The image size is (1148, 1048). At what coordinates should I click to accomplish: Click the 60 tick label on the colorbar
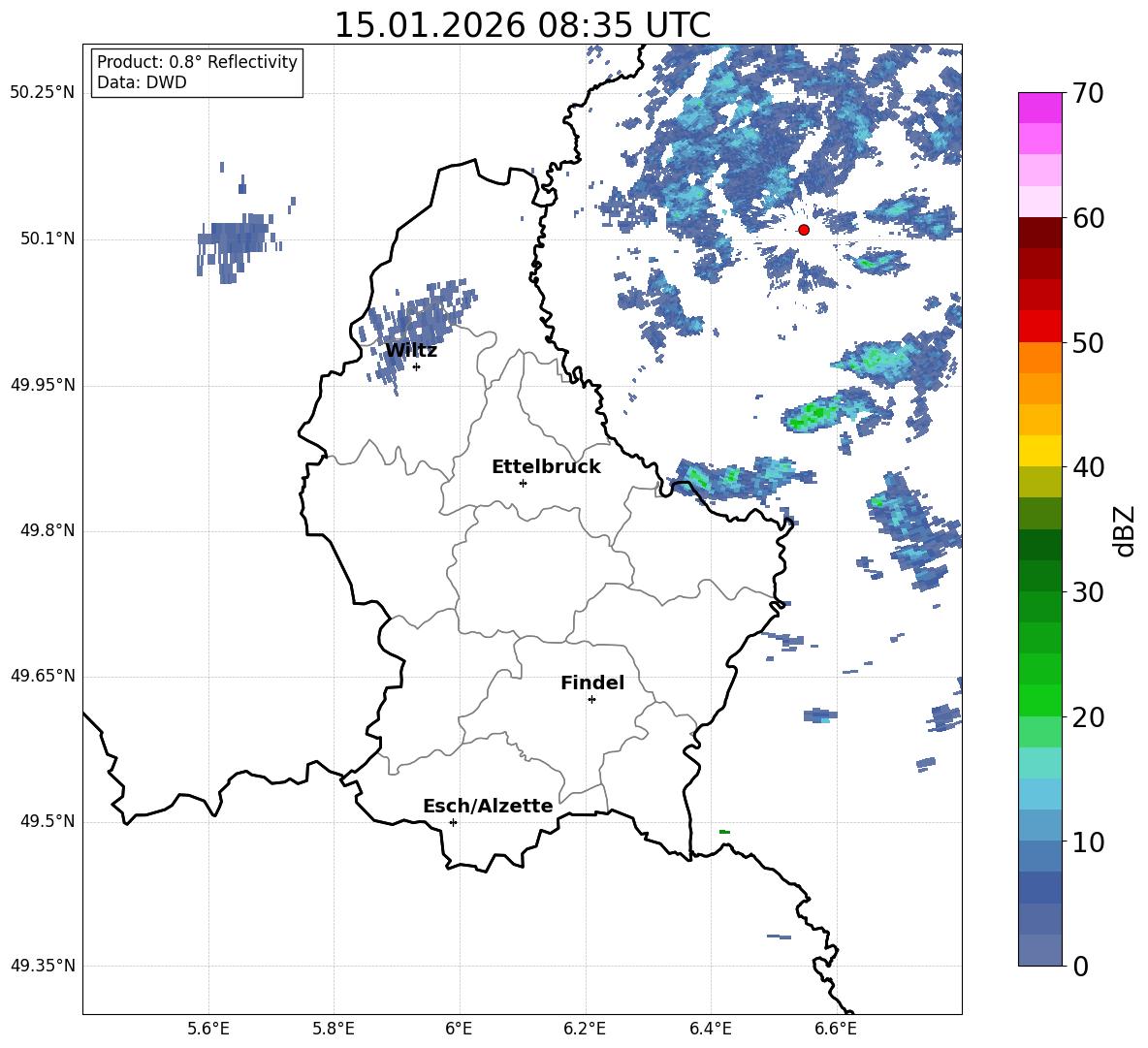[x=1088, y=218]
